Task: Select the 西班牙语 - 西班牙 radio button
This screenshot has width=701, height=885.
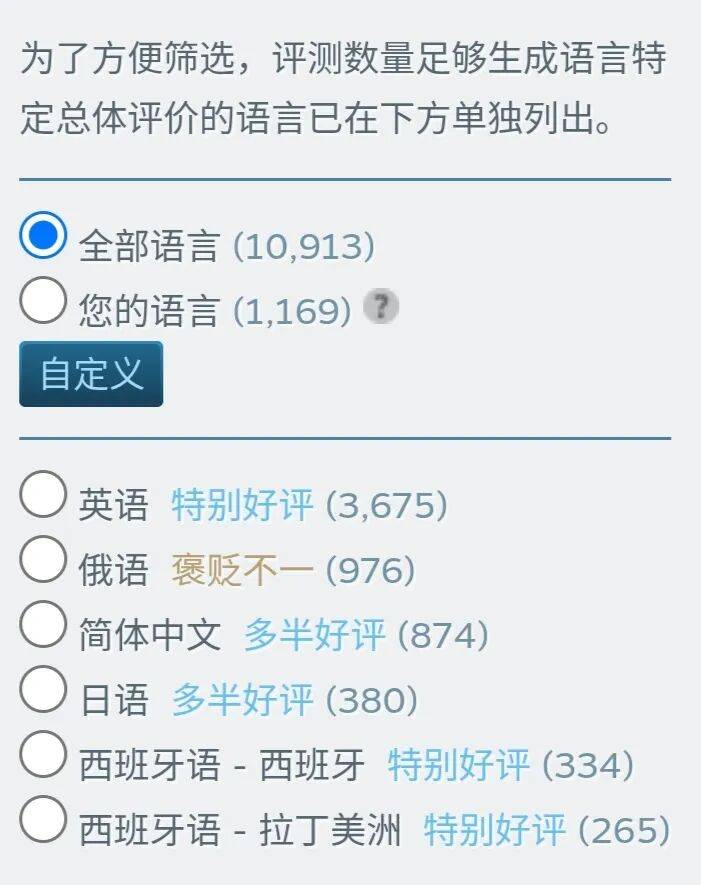Action: [43, 756]
